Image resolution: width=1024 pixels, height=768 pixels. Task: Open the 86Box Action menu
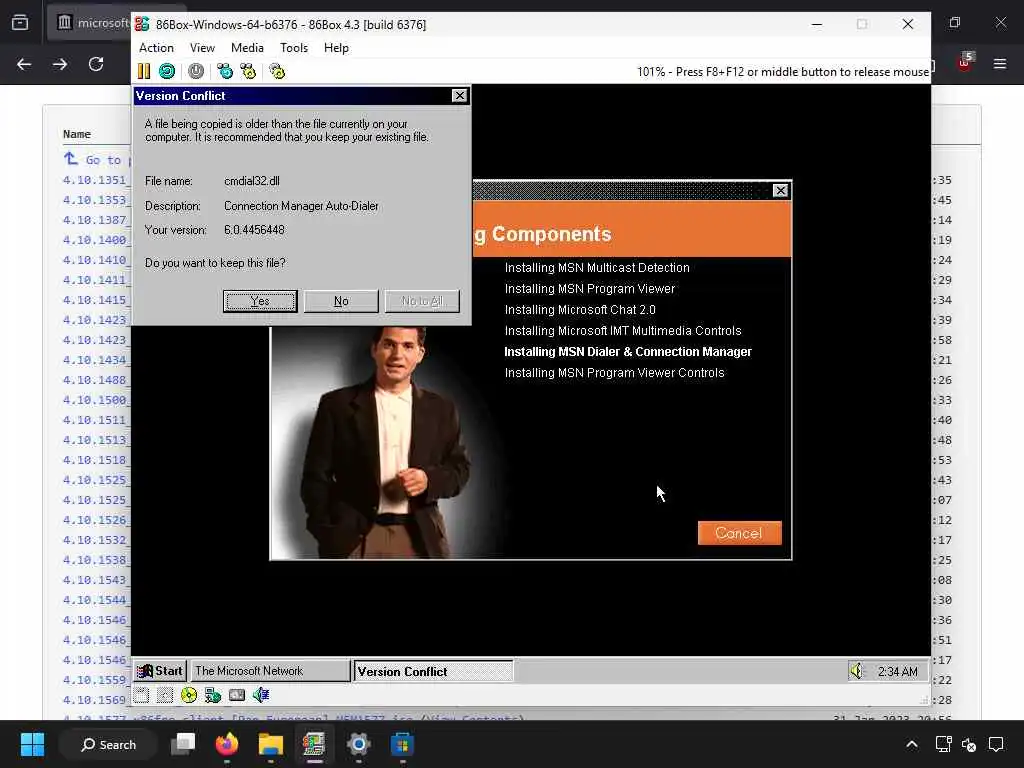156,48
